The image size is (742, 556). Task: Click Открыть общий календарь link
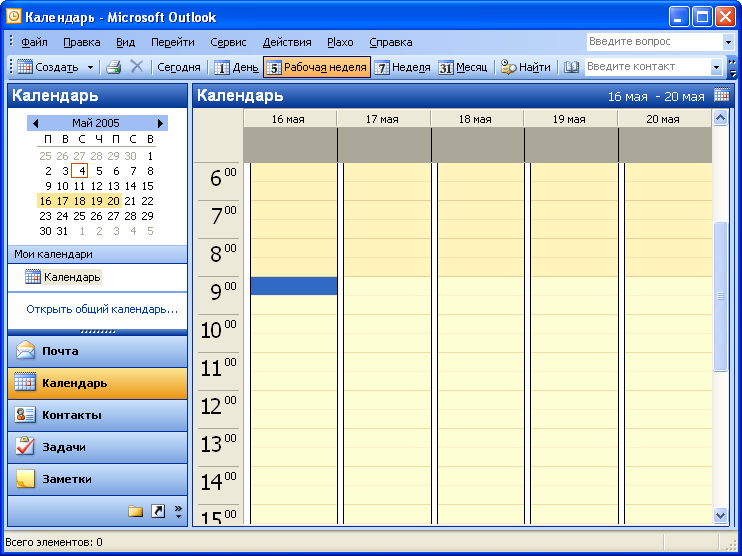(x=102, y=309)
